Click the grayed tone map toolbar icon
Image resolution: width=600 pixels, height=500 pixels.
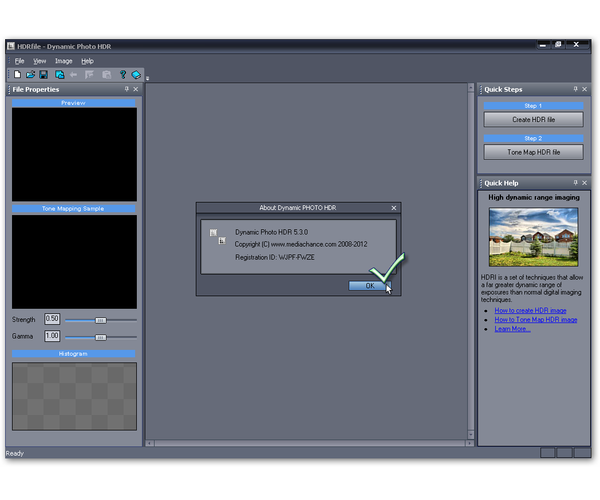pyautogui.click(x=90, y=74)
